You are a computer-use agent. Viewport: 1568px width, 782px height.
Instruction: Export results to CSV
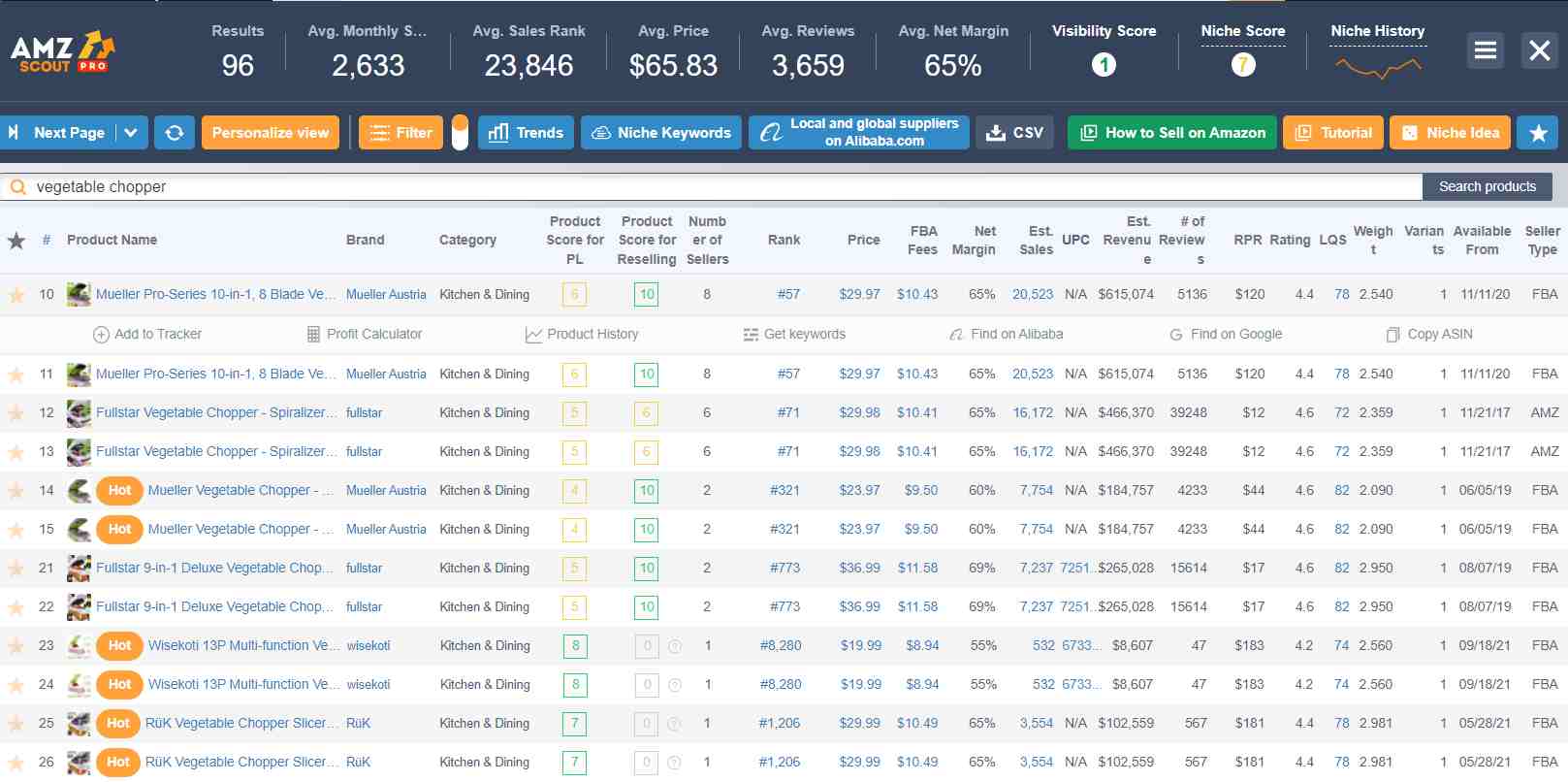1015,133
